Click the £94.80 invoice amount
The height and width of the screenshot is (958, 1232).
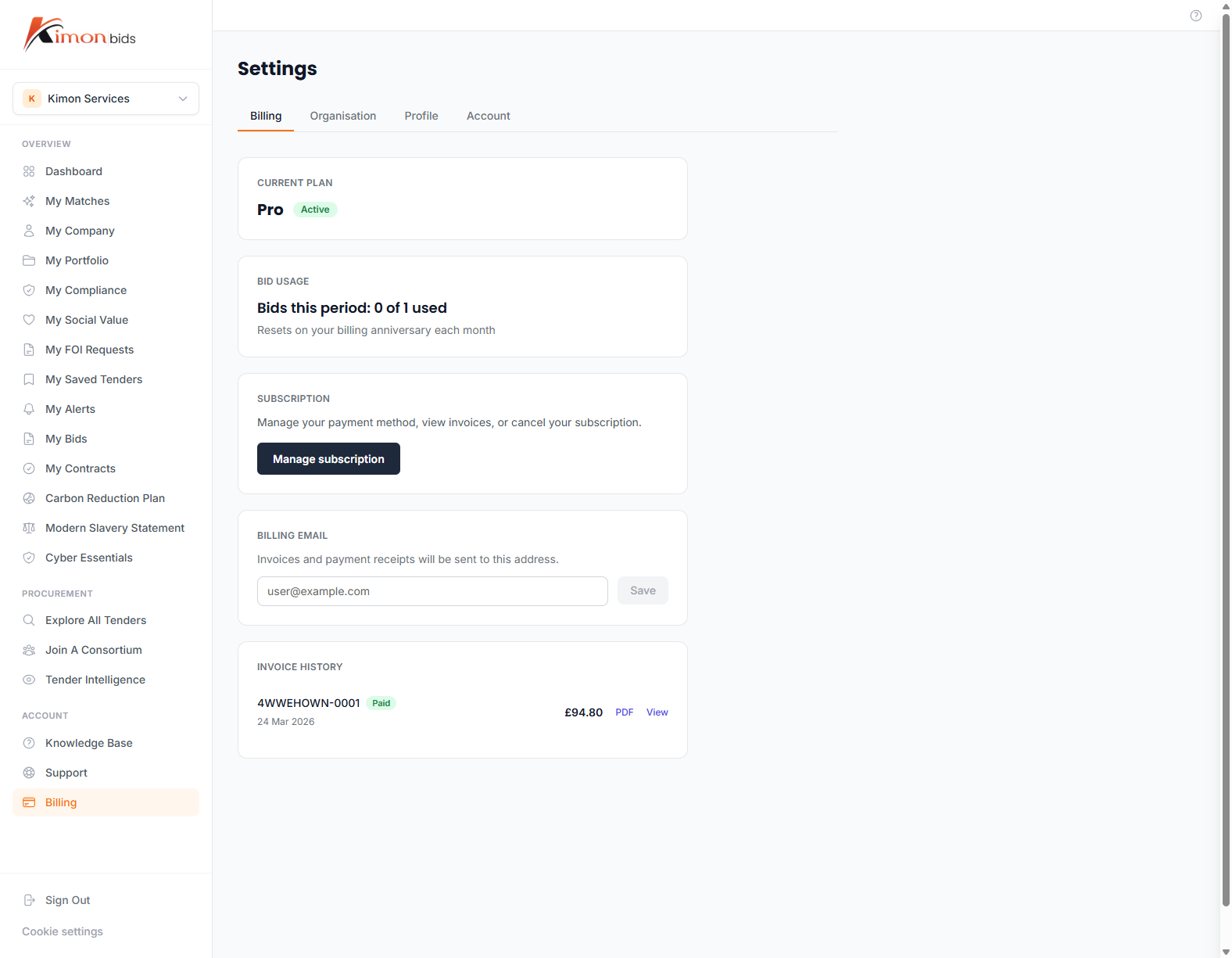coord(584,712)
